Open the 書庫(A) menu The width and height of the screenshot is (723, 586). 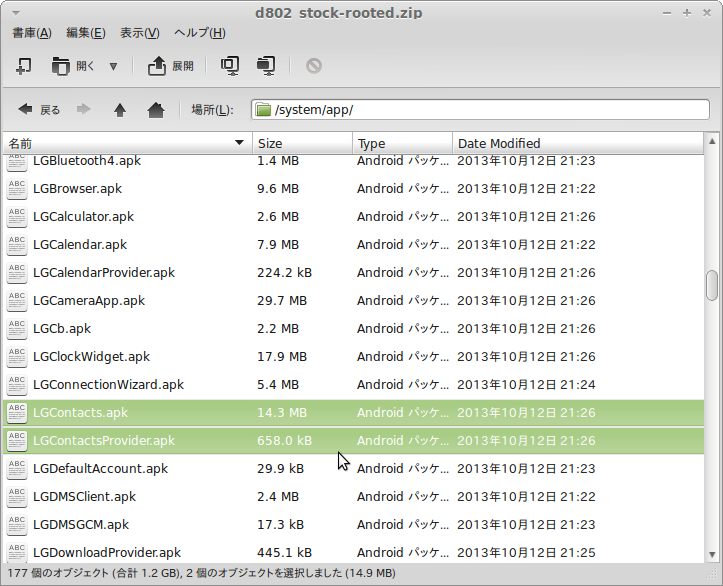click(x=32, y=33)
